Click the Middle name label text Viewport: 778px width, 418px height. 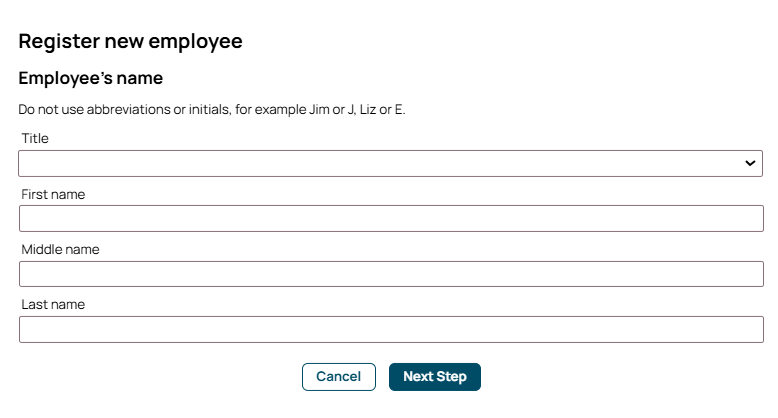60,249
